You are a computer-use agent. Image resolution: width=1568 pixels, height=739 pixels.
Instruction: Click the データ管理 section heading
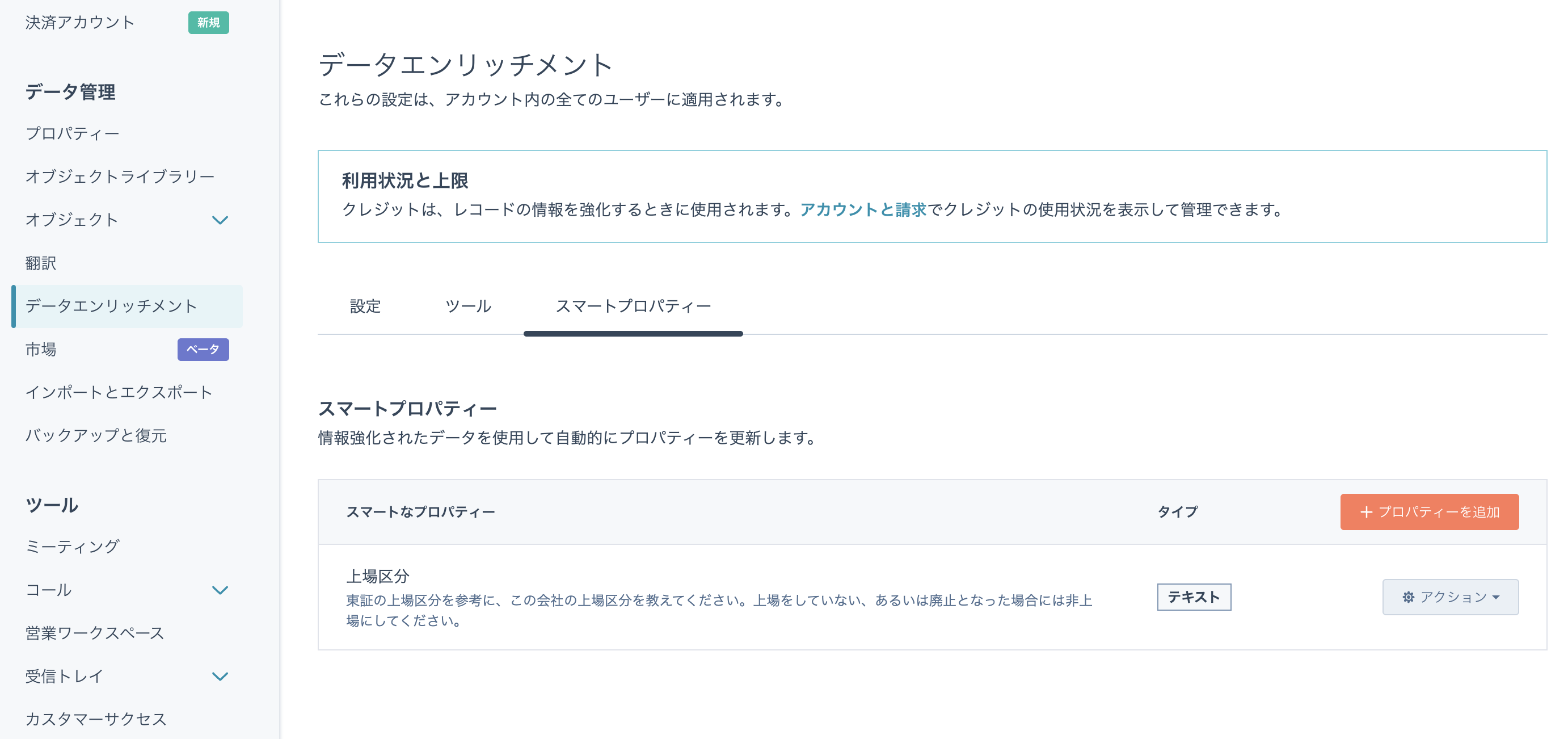click(70, 92)
